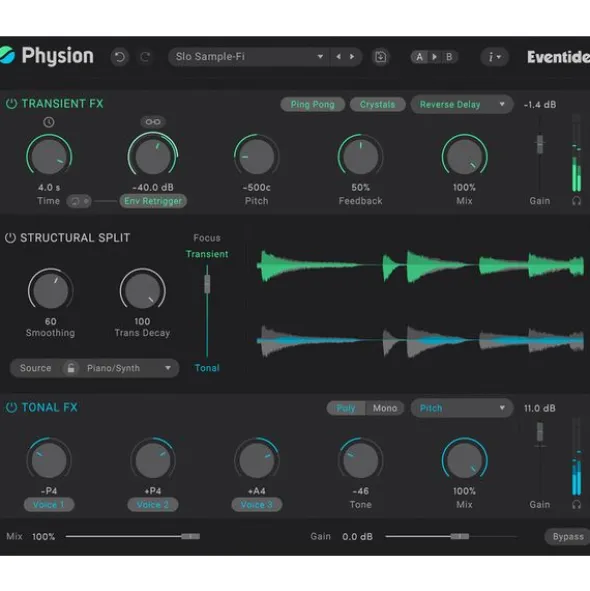Click the Eventide brand logo
This screenshot has width=590, height=591.
coord(558,57)
